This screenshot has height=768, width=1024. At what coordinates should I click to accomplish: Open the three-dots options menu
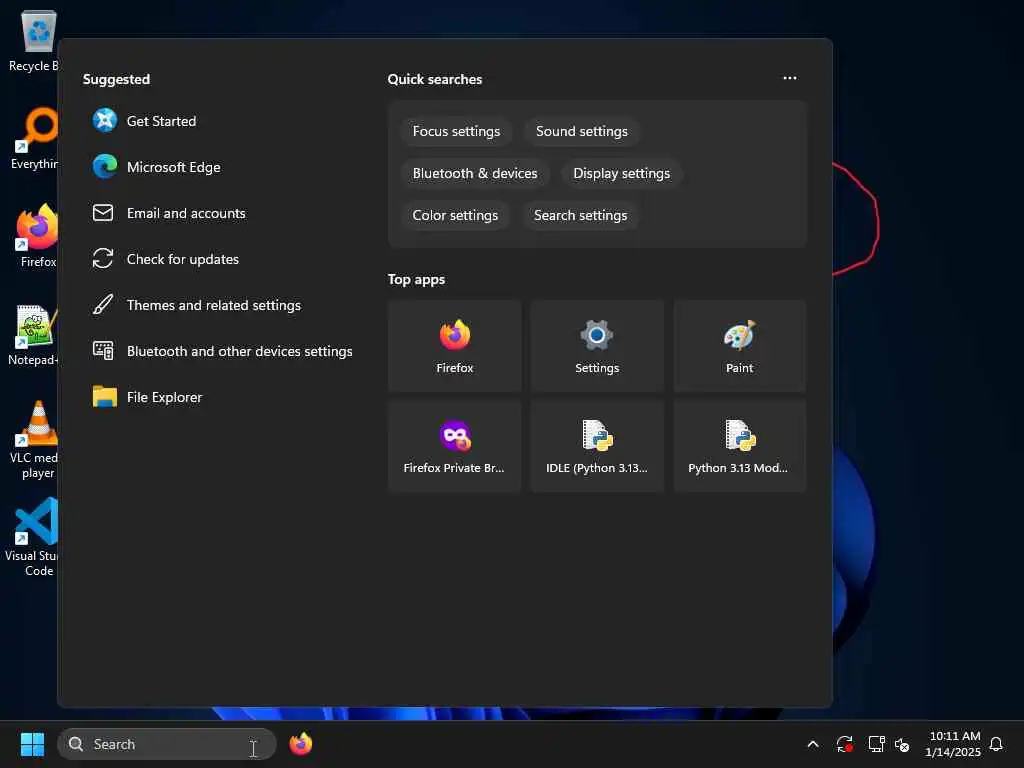(790, 78)
